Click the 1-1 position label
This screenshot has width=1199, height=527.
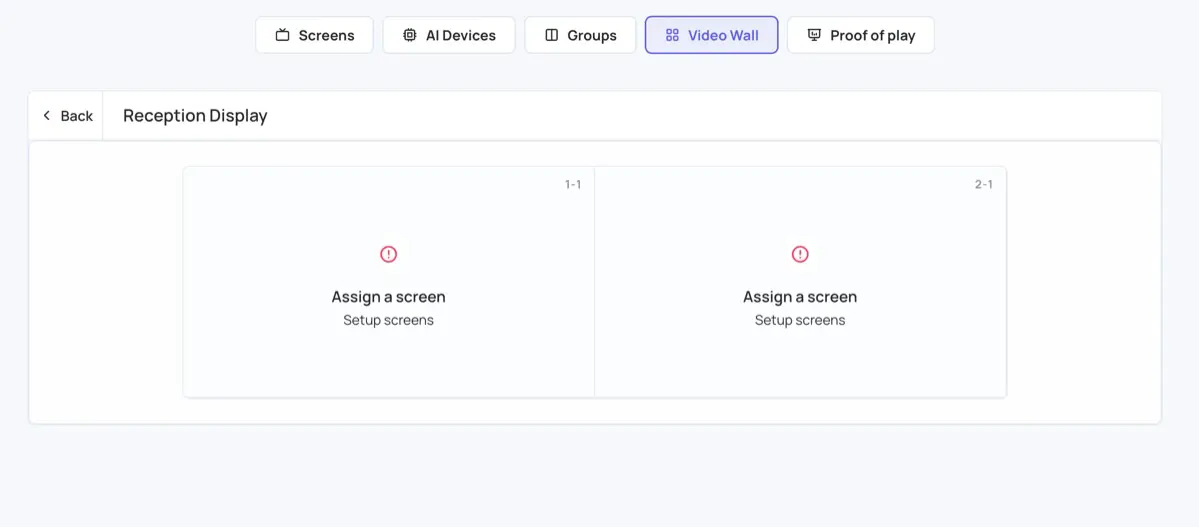click(x=573, y=184)
